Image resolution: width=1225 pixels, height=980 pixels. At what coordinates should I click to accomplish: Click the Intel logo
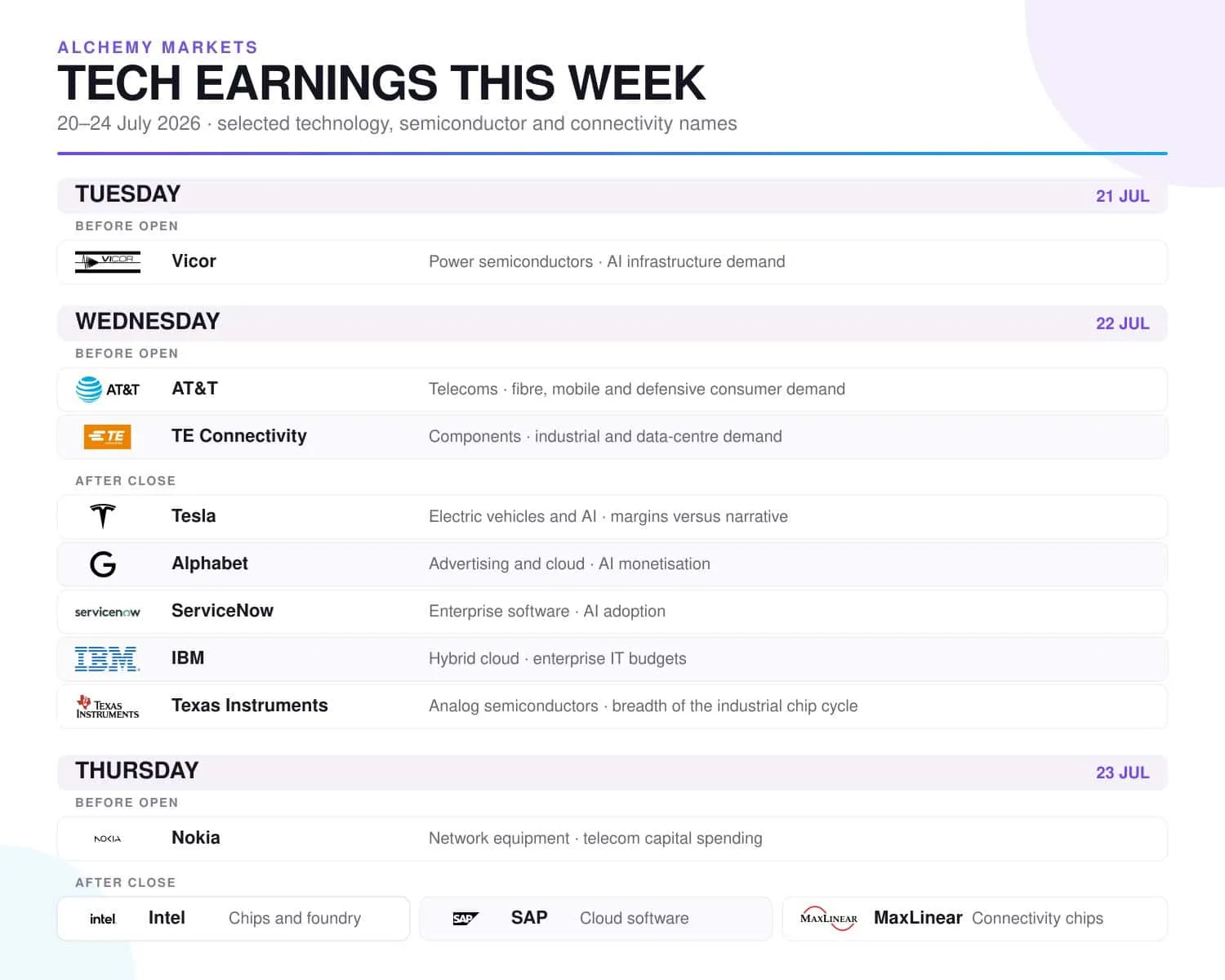pyautogui.click(x=103, y=919)
